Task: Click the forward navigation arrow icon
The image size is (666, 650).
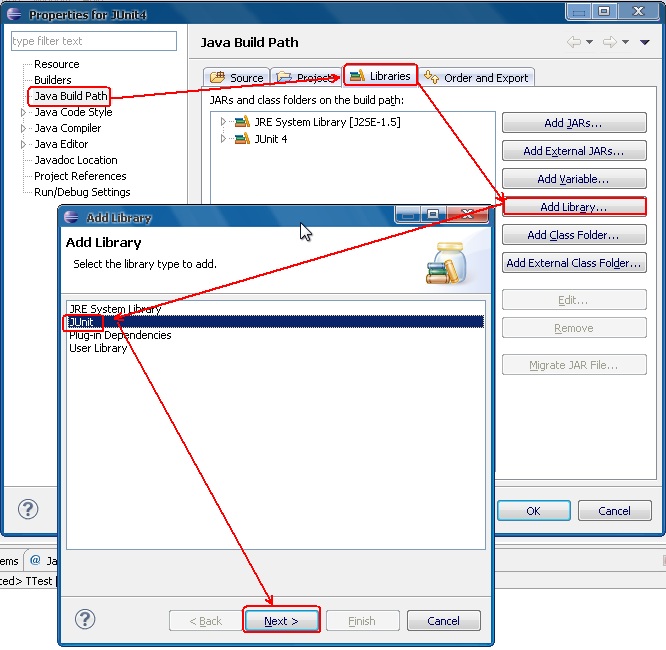Action: click(610, 42)
